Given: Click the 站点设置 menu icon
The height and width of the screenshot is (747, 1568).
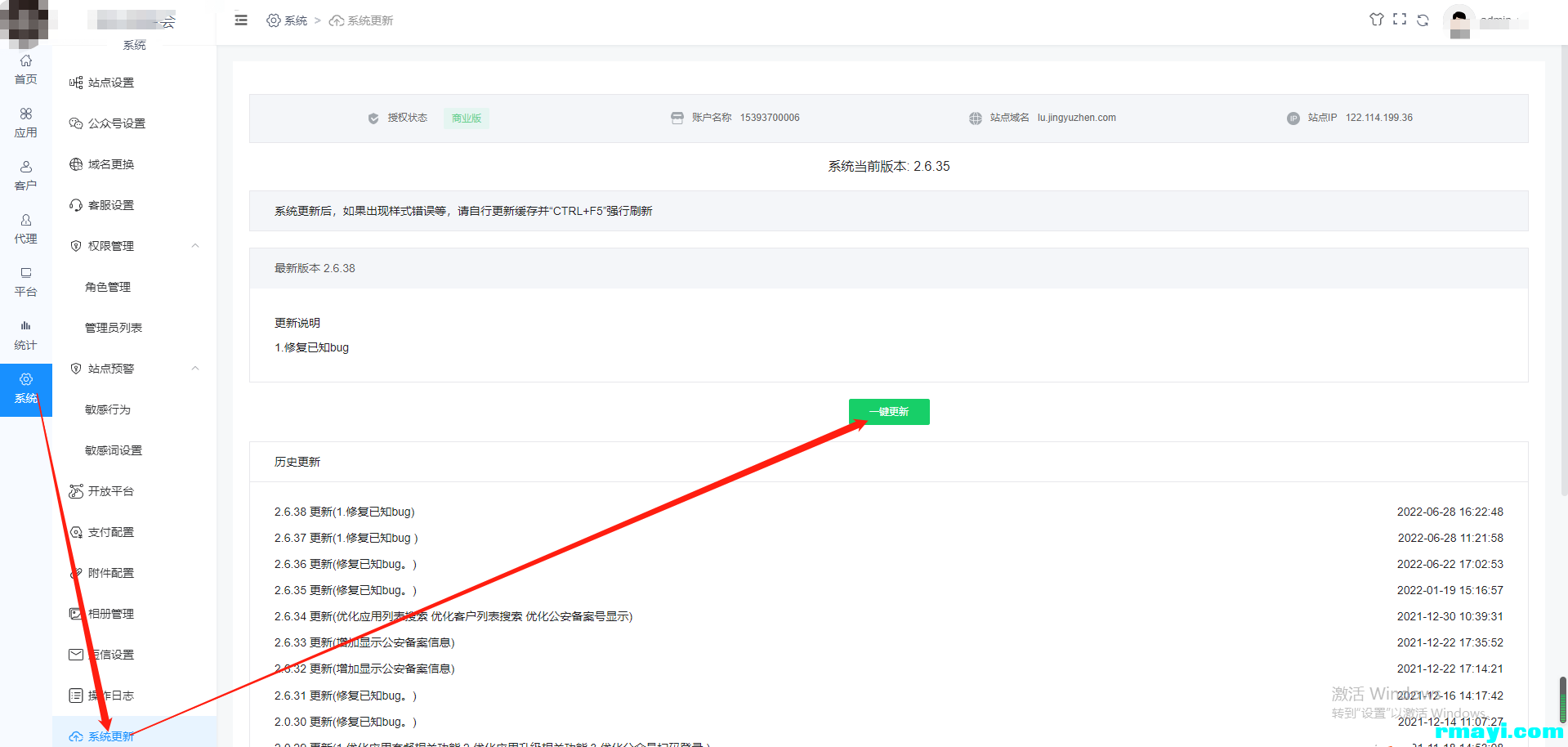Looking at the screenshot, I should [x=76, y=83].
